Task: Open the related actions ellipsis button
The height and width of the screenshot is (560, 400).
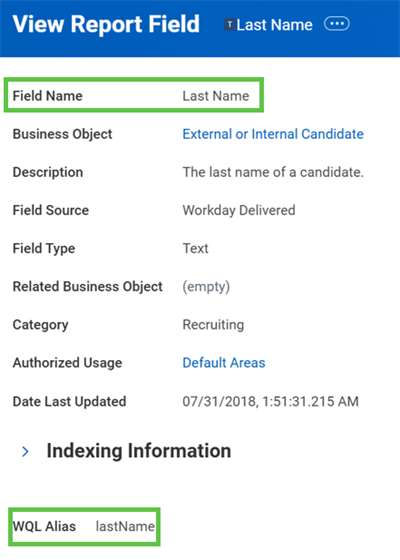Action: click(336, 24)
